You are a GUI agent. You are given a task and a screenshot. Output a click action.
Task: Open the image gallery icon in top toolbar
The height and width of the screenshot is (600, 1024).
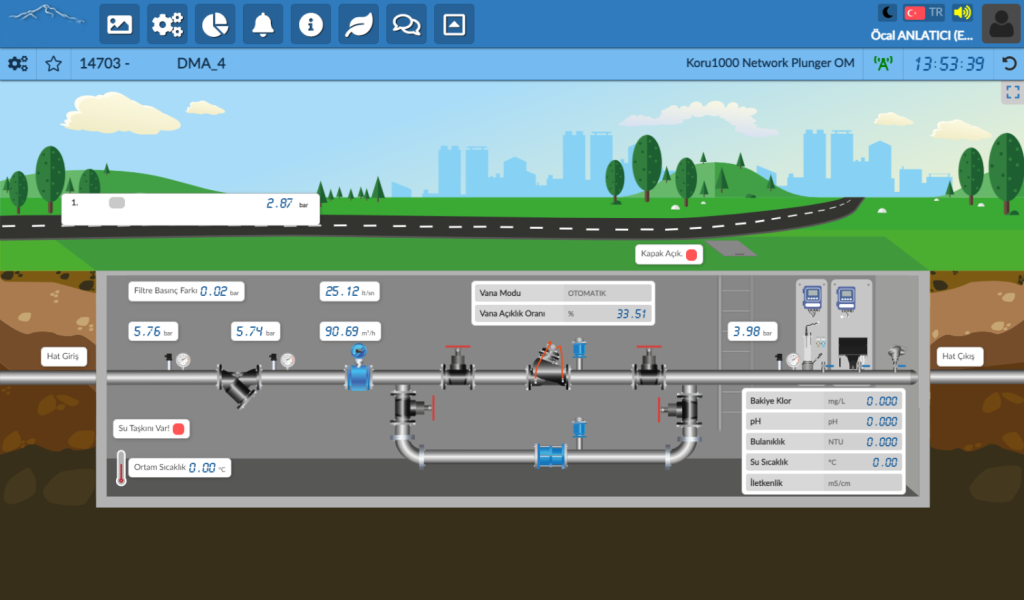pyautogui.click(x=120, y=25)
